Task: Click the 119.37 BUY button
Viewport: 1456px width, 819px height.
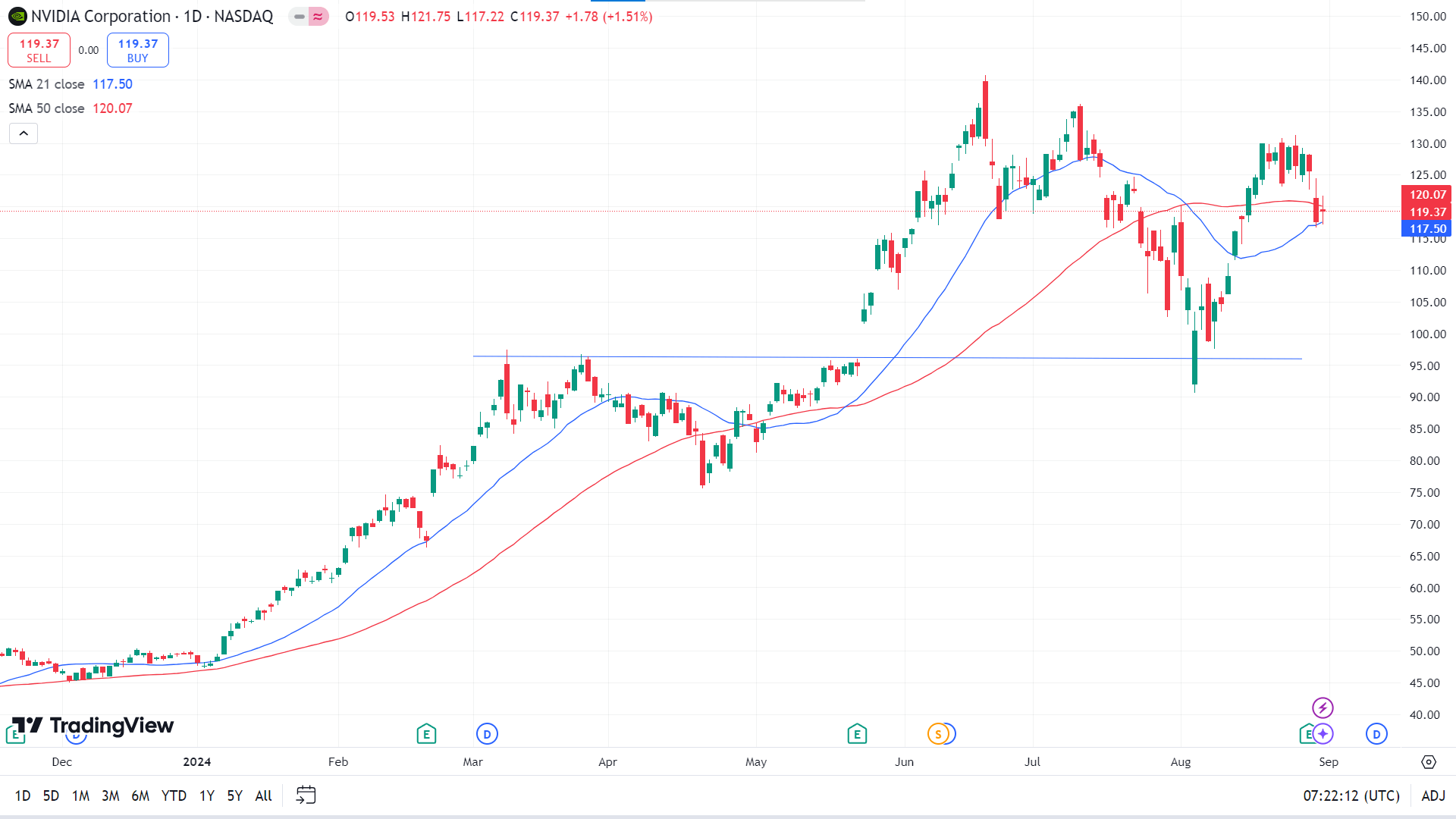Action: [138, 50]
